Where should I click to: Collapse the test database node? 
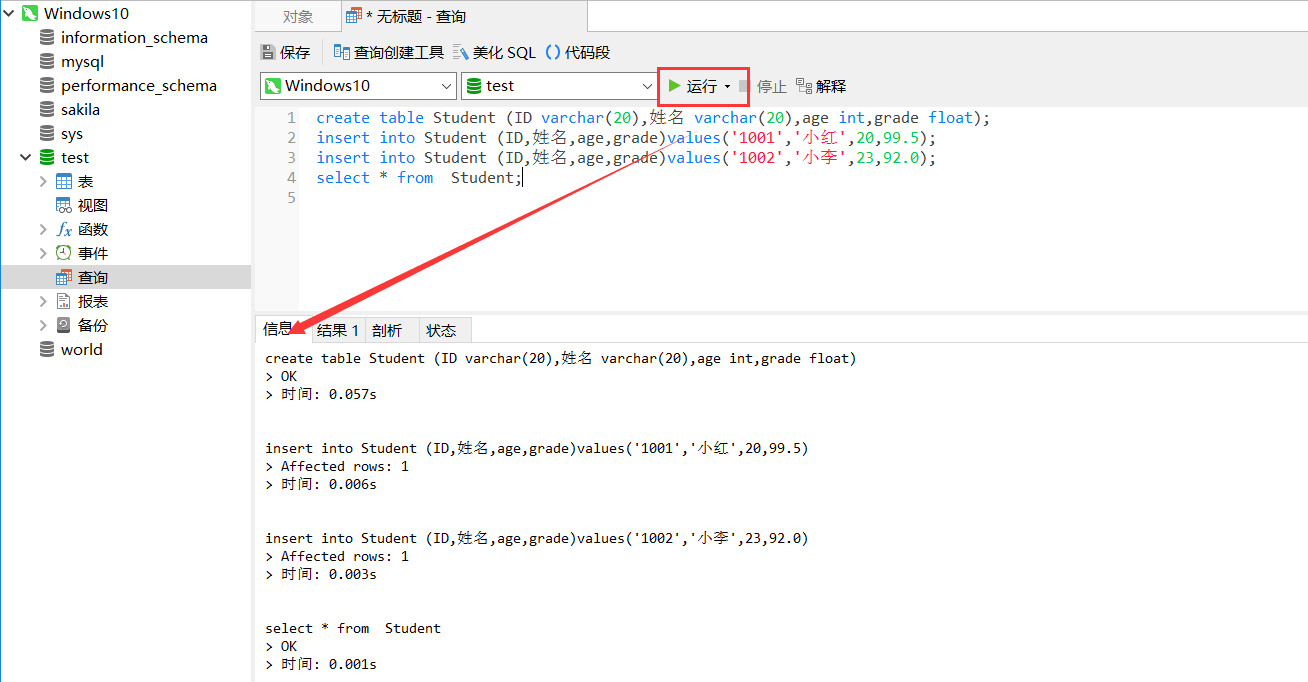click(x=26, y=158)
